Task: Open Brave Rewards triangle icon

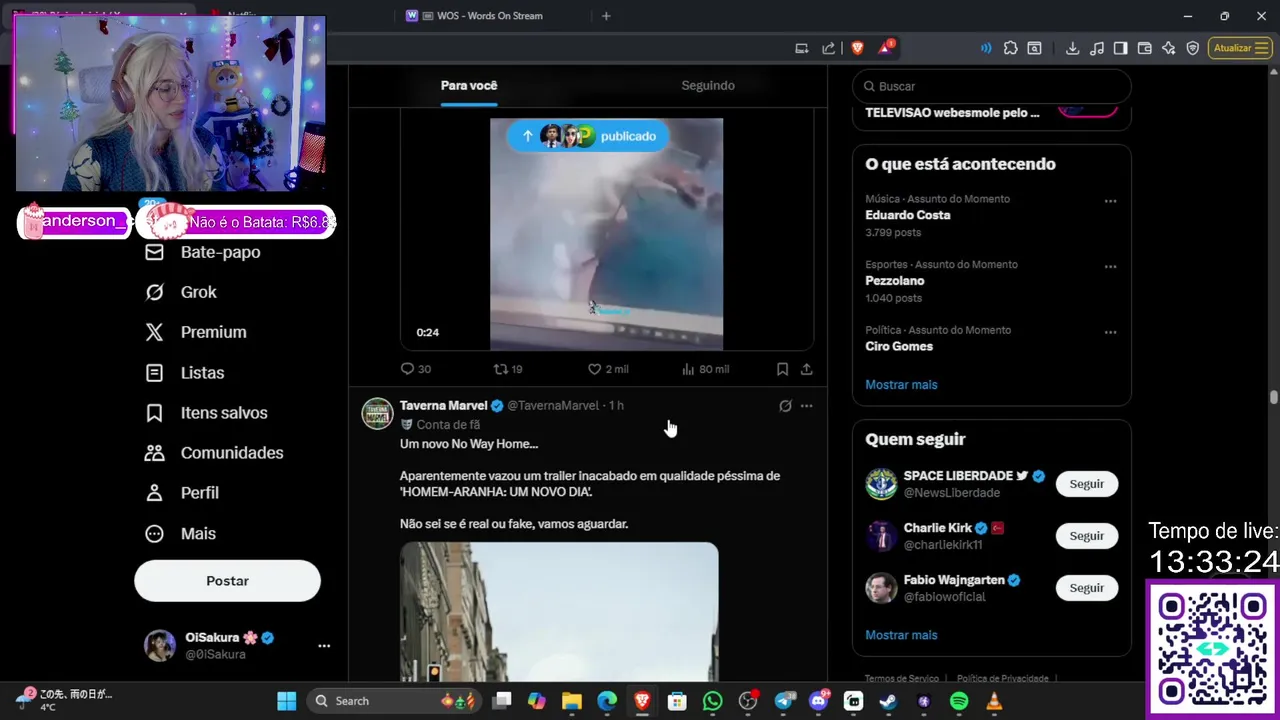Action: pyautogui.click(x=885, y=48)
